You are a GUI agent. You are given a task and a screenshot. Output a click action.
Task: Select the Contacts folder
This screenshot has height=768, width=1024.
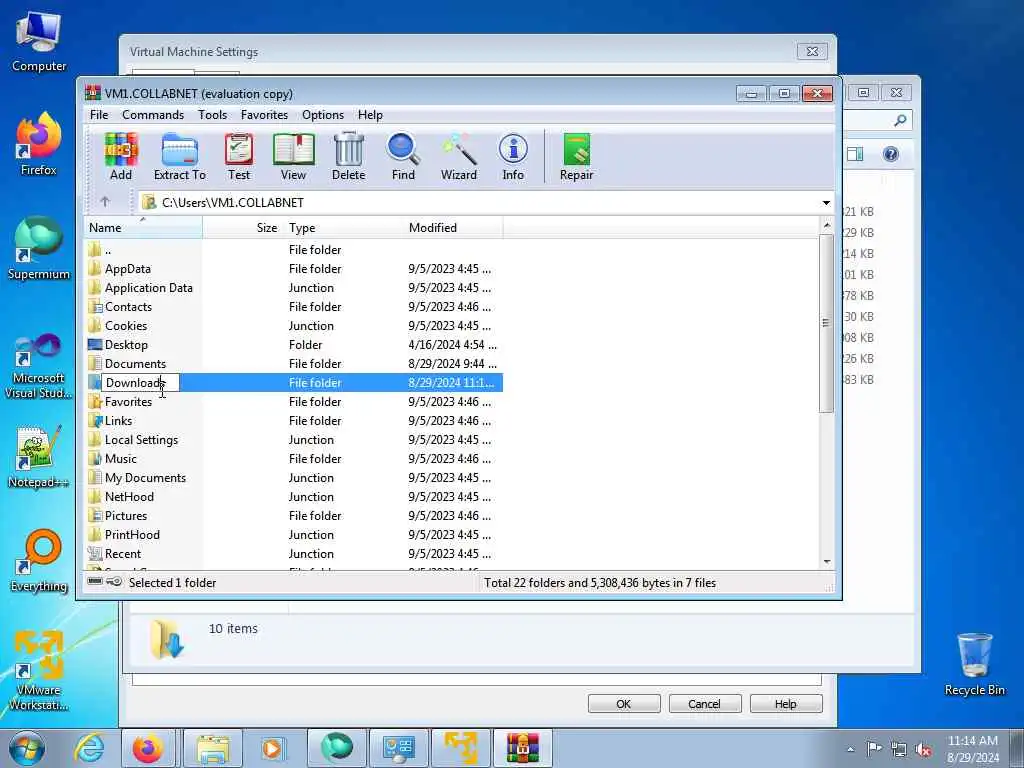pyautogui.click(x=294, y=306)
